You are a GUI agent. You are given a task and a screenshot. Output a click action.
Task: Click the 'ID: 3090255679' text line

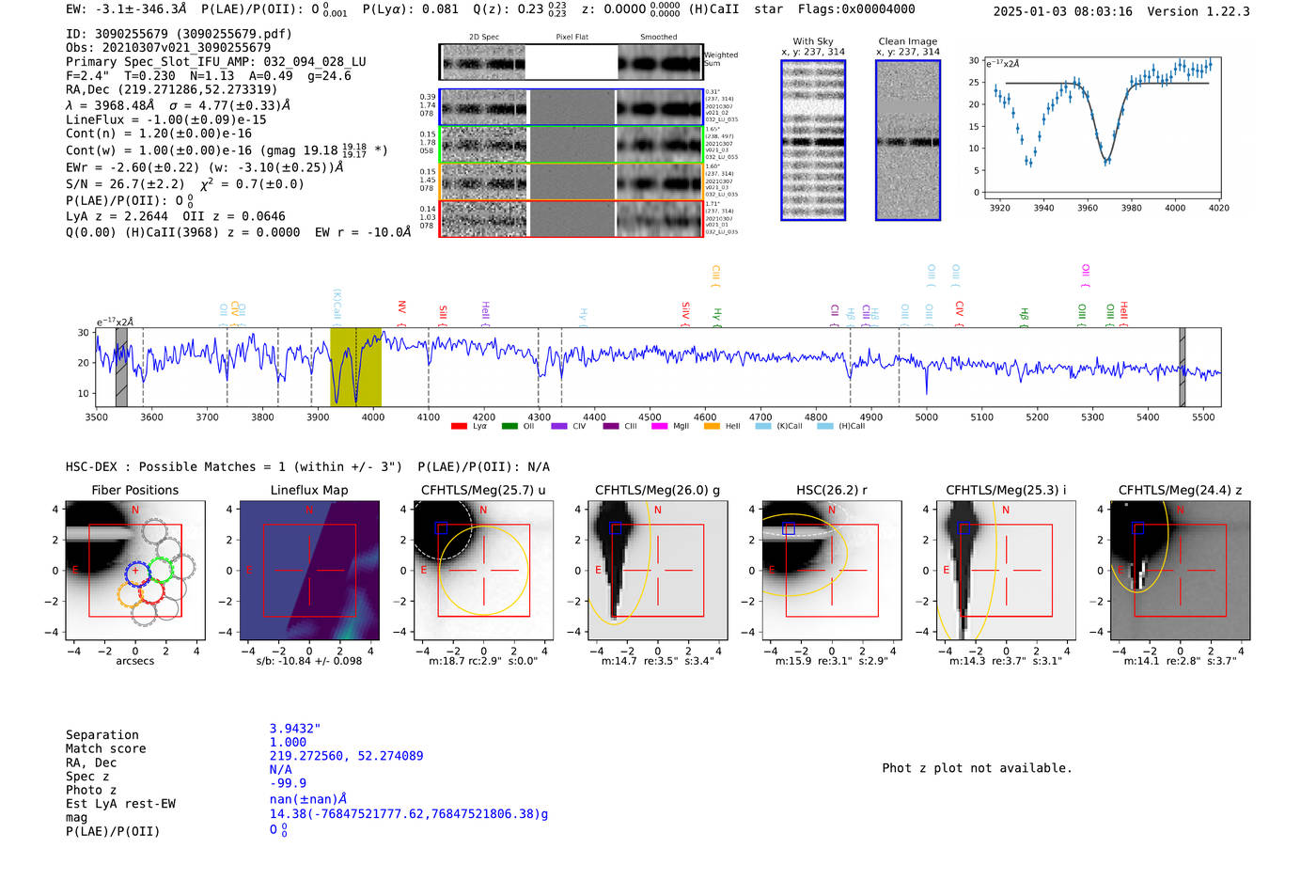(179, 33)
